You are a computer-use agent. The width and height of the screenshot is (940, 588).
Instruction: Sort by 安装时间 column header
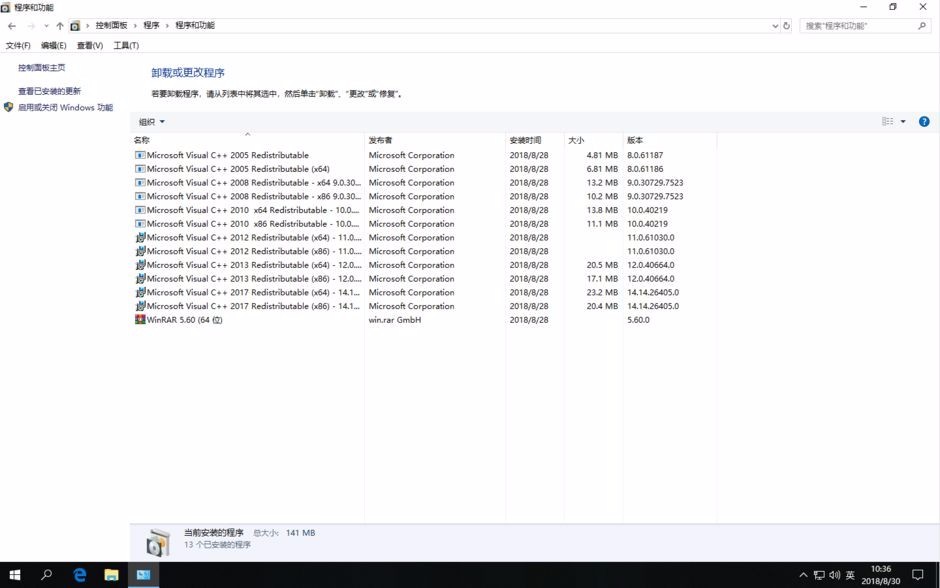pos(534,140)
